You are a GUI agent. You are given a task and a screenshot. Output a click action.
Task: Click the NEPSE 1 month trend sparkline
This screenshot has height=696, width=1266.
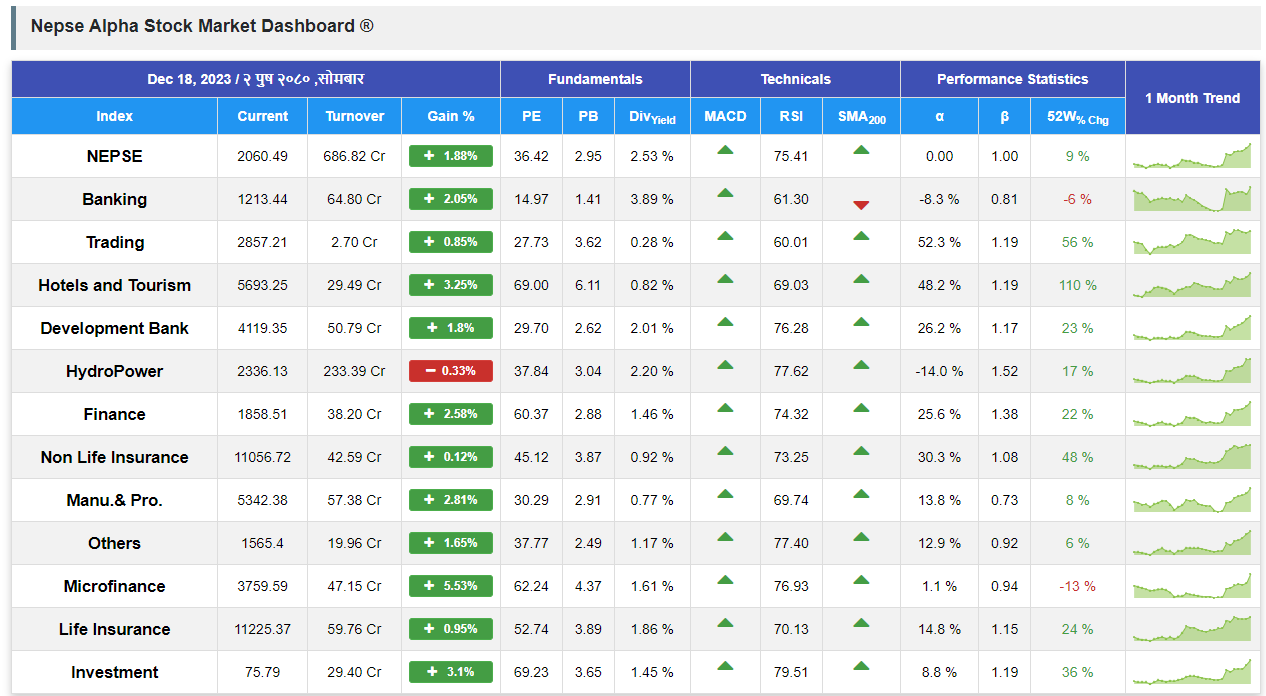pyautogui.click(x=1192, y=156)
